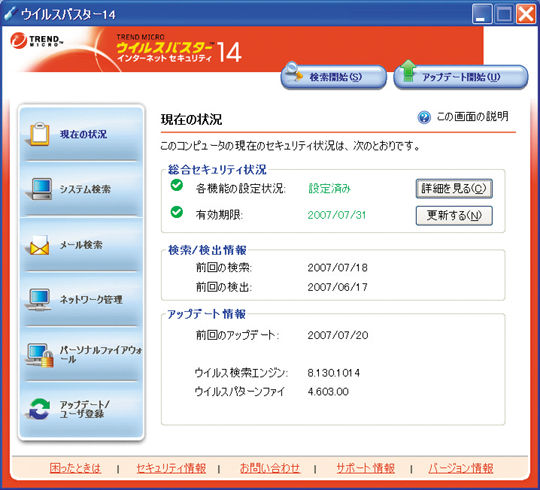Click the locked computer icon for パーソナルファイアウォール
Viewport: 540px width, 490px height.
coord(40,355)
